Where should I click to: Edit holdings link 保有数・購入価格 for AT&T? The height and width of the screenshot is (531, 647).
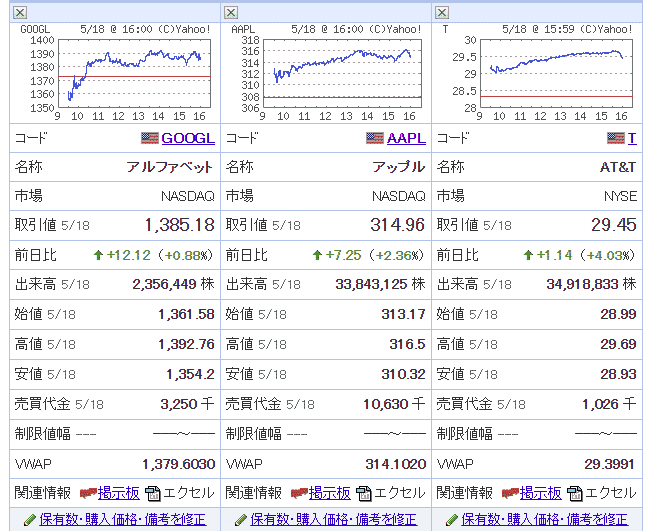pos(544,520)
